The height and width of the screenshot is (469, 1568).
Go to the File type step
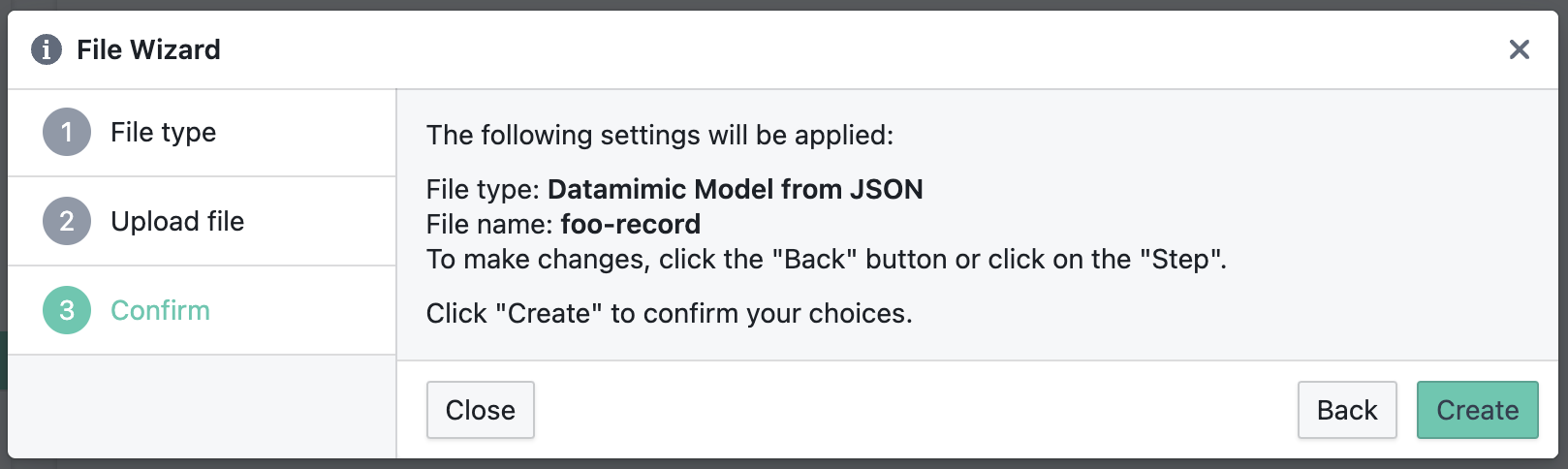163,132
